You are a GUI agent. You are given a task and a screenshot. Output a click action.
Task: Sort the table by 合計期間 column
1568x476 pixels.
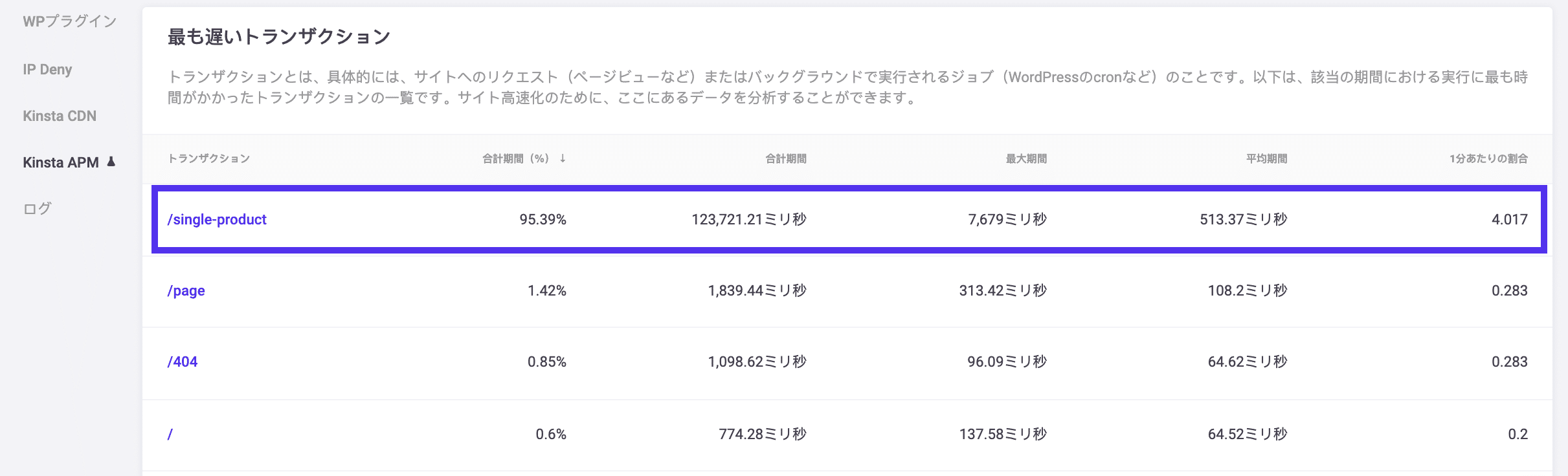pos(787,157)
